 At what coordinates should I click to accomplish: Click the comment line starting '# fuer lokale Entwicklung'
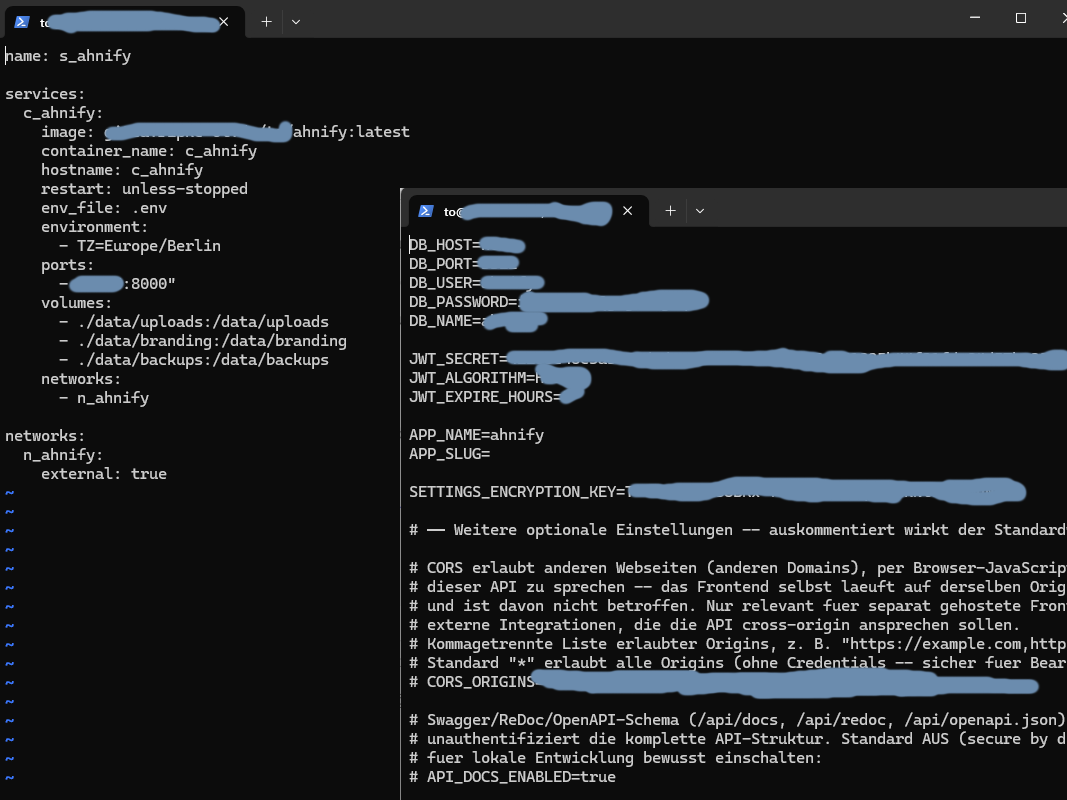[x=615, y=759]
